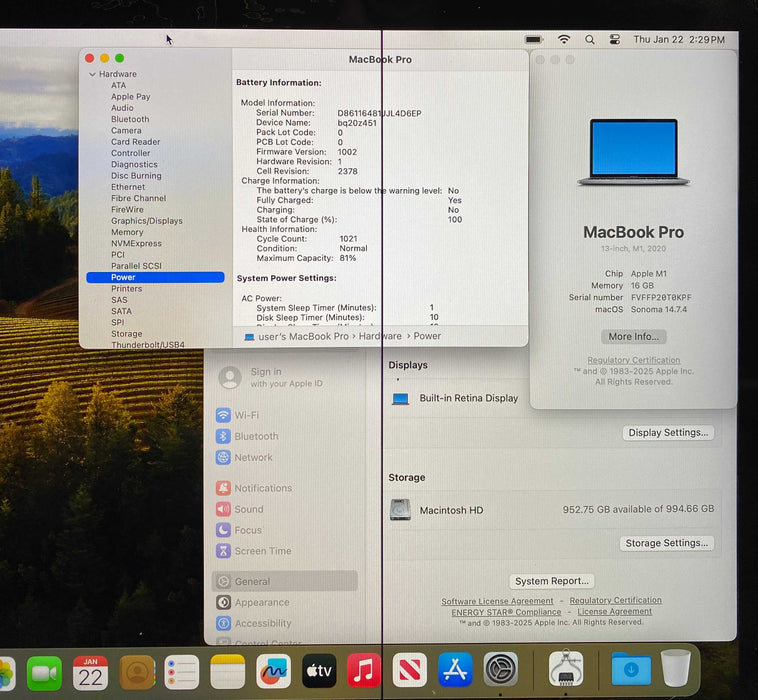Open Reminders from the Dock
The image size is (758, 700).
pos(182,672)
